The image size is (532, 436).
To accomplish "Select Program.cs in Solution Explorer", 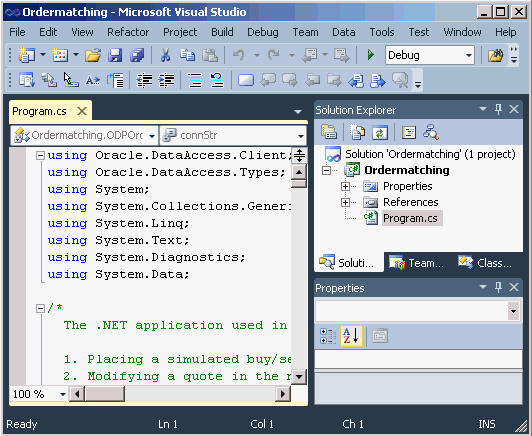I will click(410, 218).
